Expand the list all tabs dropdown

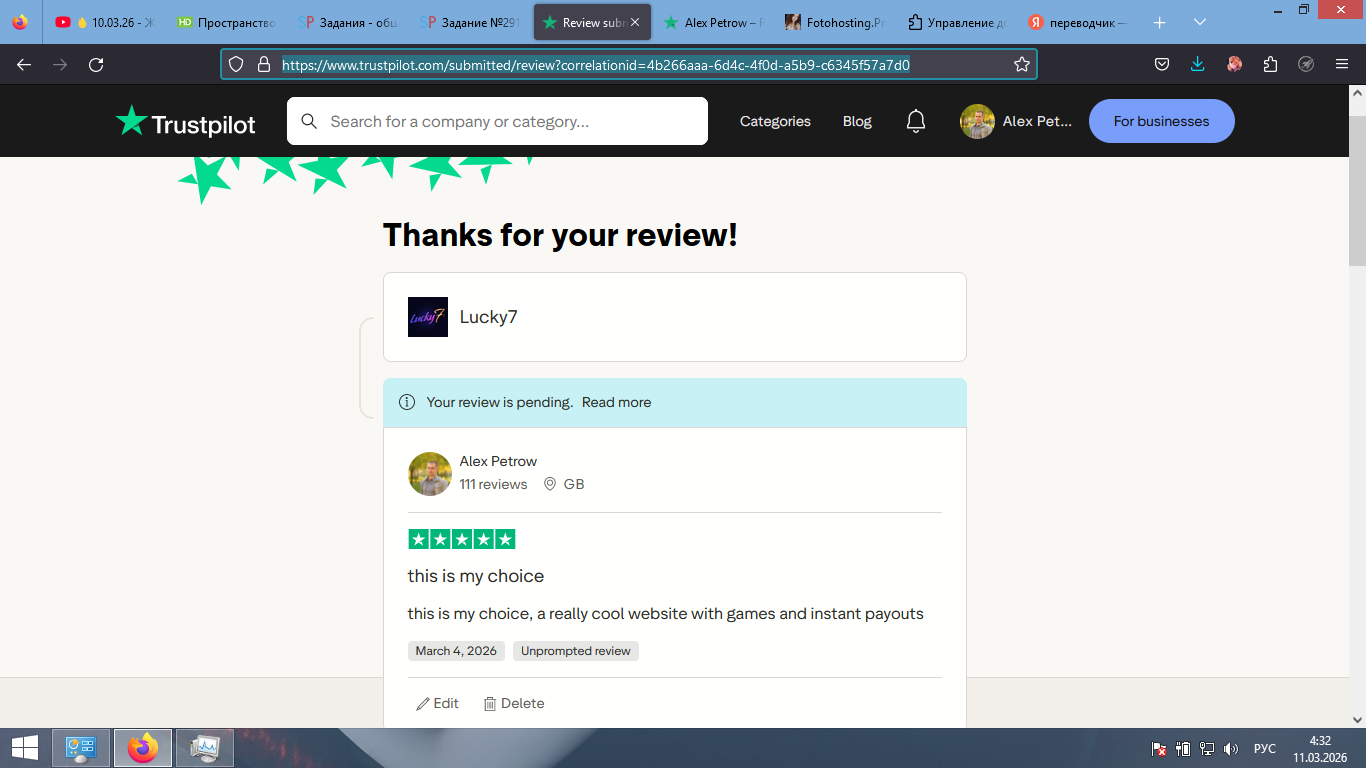pyautogui.click(x=1200, y=22)
